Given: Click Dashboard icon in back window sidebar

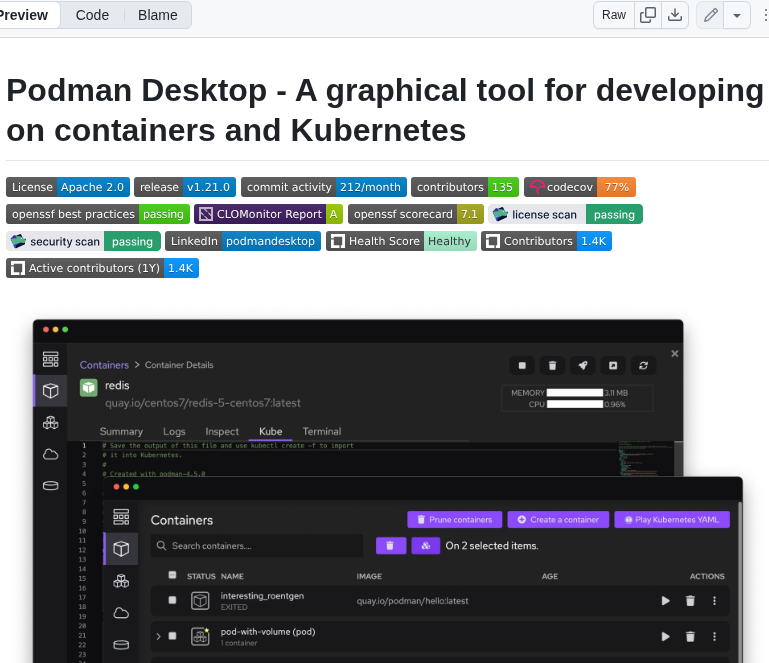Looking at the screenshot, I should click(51, 359).
